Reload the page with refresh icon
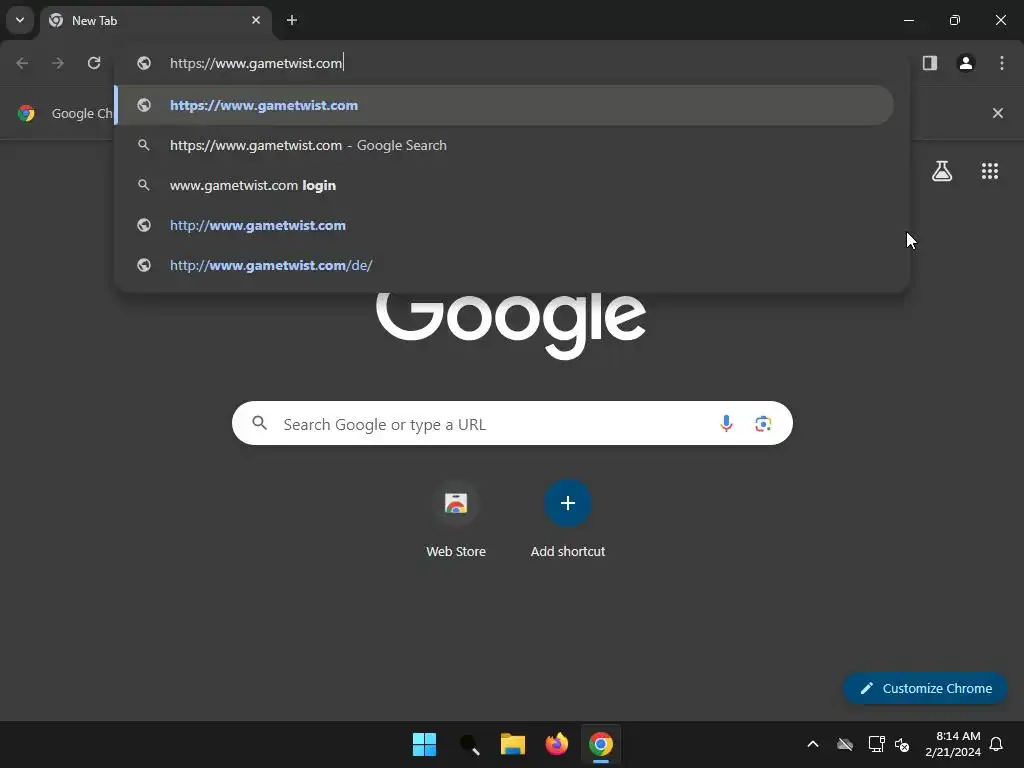This screenshot has width=1024, height=768. coord(94,63)
